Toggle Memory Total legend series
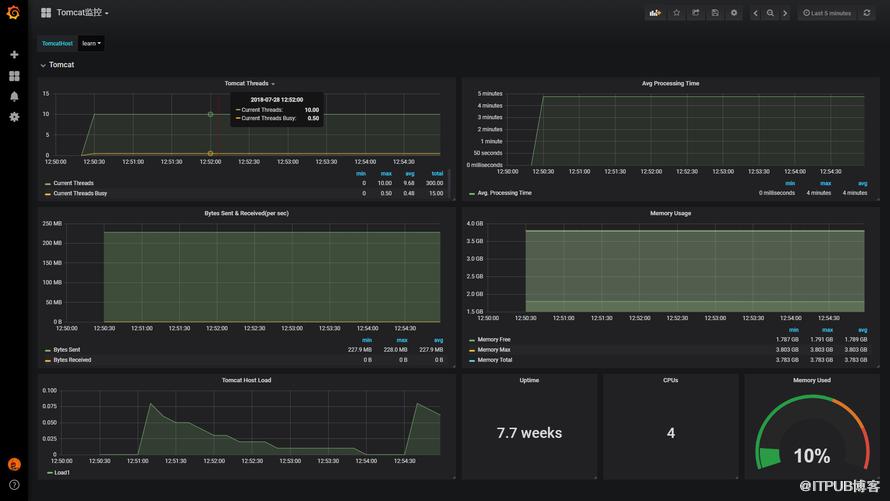 tap(494, 360)
